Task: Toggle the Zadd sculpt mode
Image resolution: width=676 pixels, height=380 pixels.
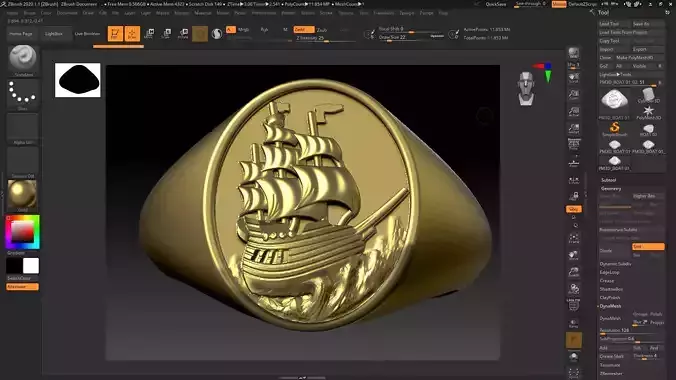Action: coord(304,29)
